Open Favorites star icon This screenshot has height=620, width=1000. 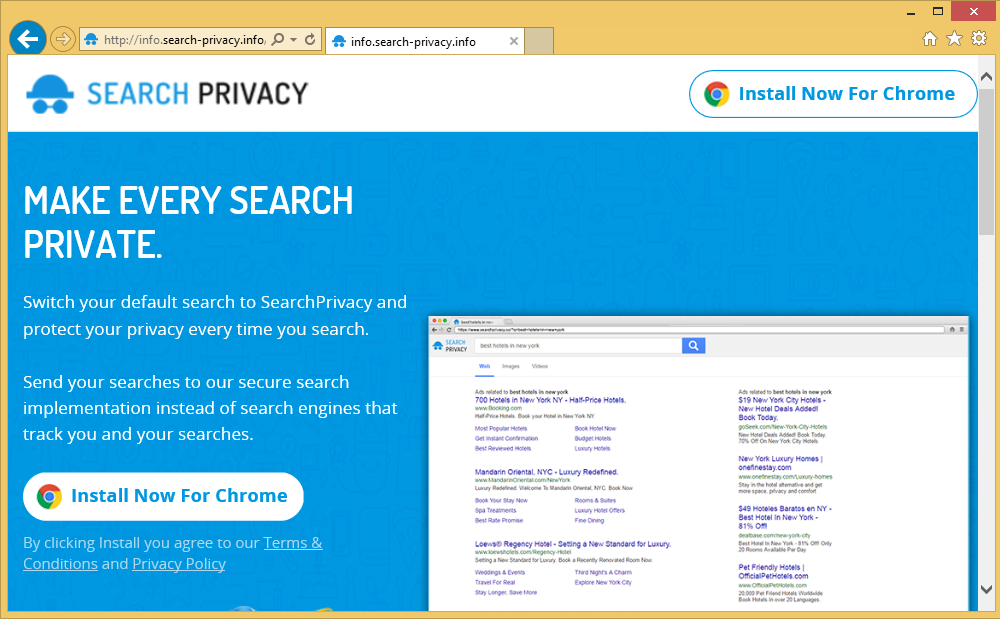coord(954,39)
